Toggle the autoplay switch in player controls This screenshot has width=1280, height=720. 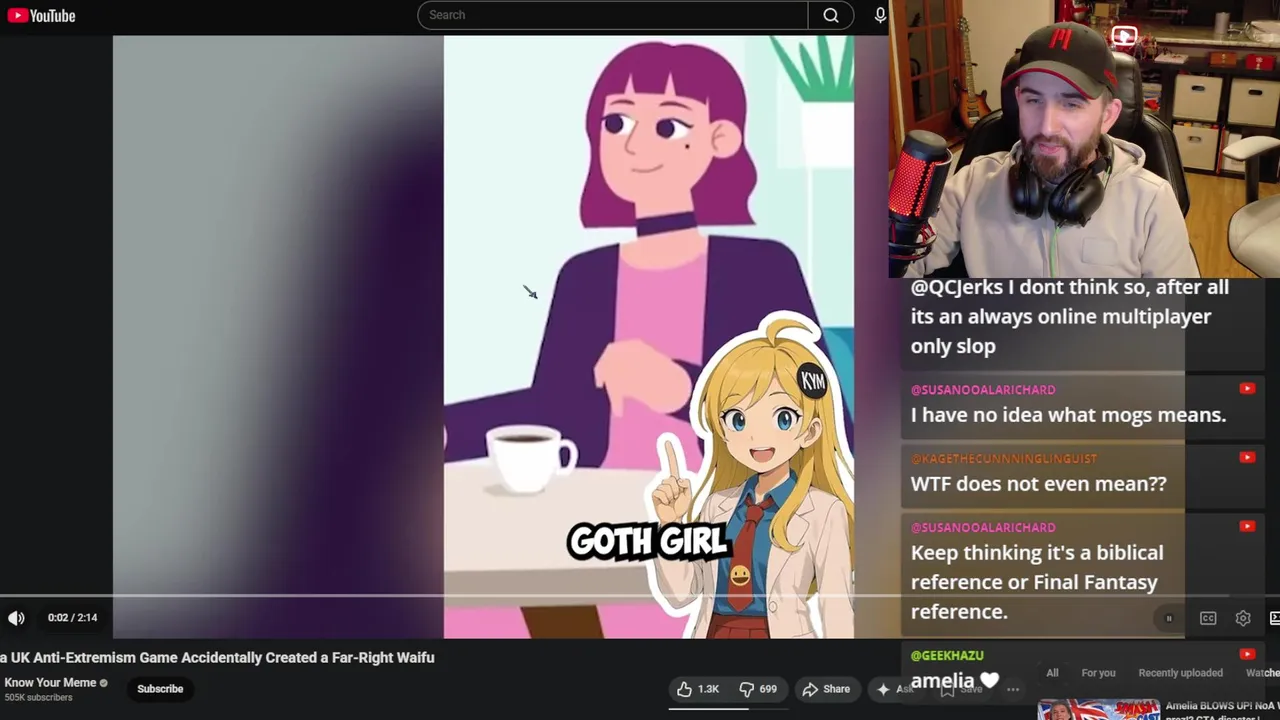pos(1168,618)
